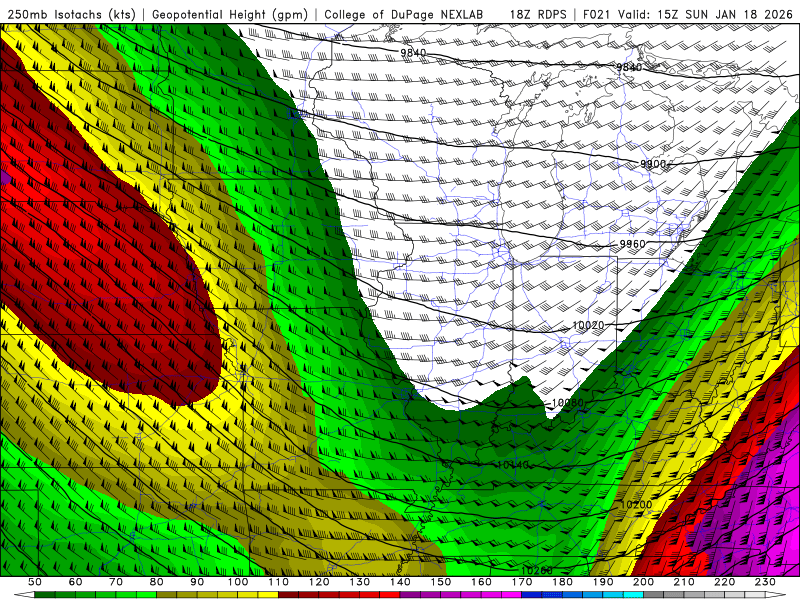Click the '250mb Isotachs (kts)' title text
Screen dimensions: 800x600
[x=71, y=15]
